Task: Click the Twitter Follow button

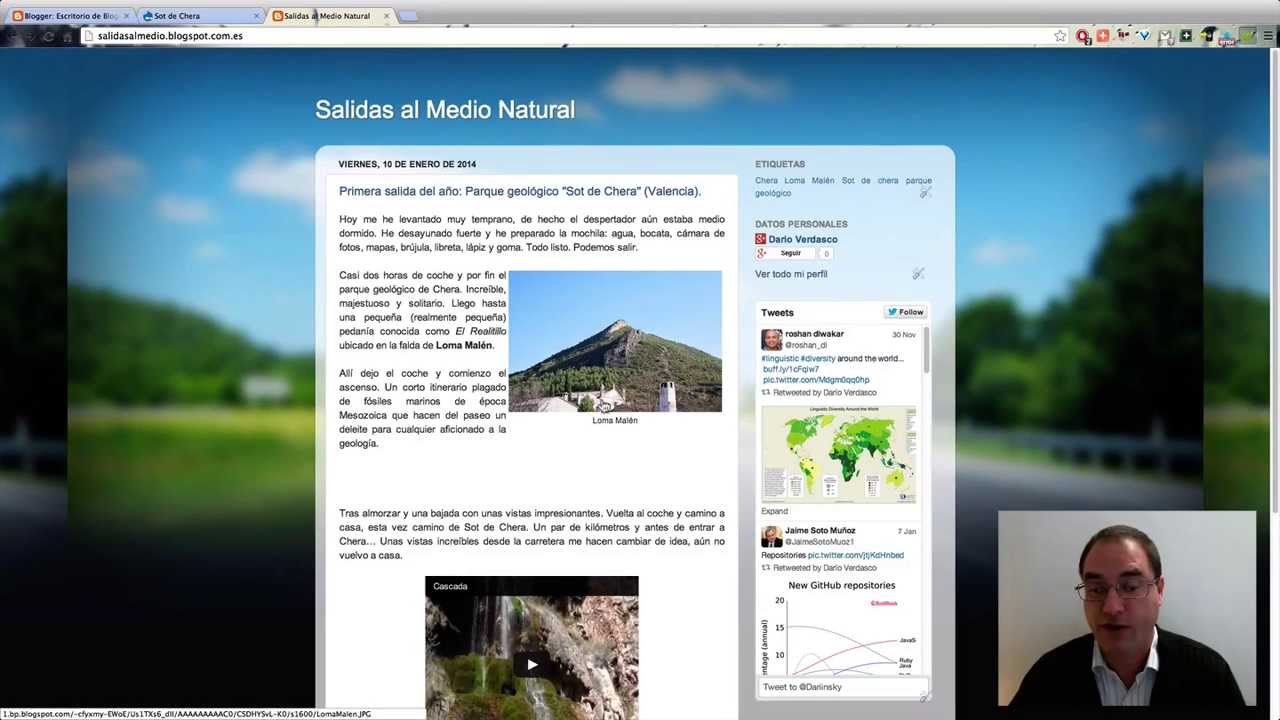Action: (x=905, y=312)
